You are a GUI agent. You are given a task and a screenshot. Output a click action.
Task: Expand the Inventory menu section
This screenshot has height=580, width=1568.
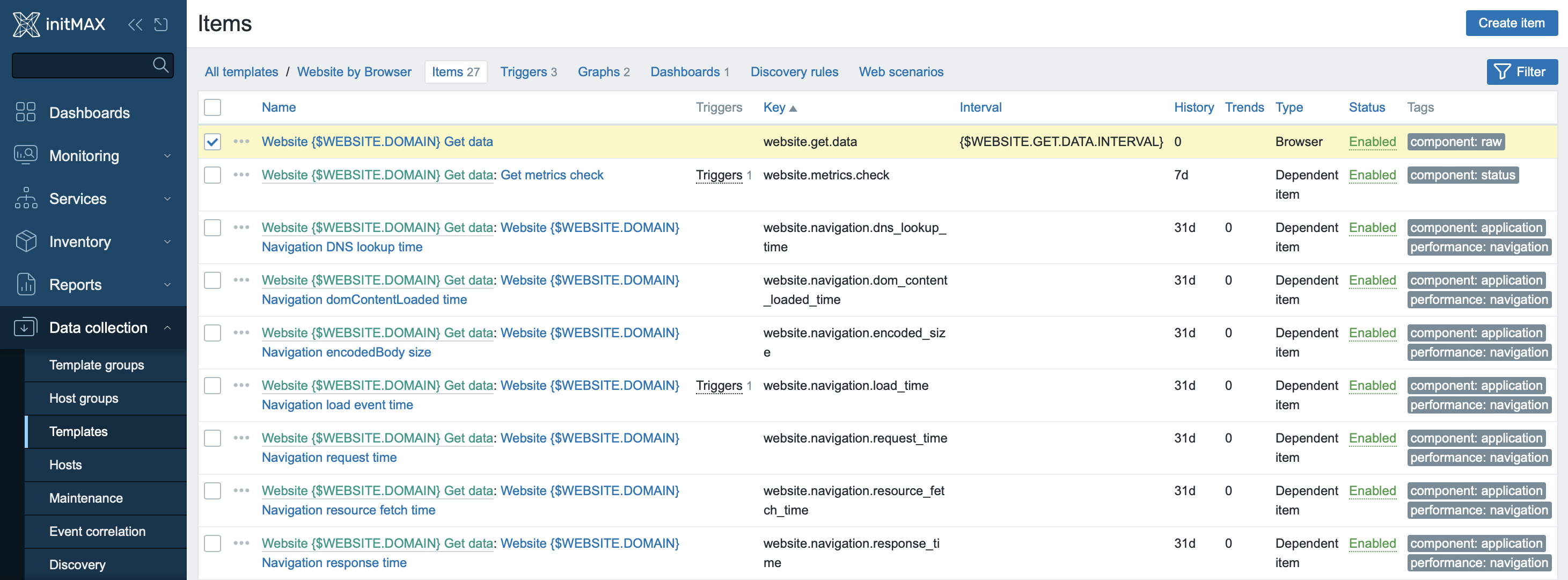[93, 241]
